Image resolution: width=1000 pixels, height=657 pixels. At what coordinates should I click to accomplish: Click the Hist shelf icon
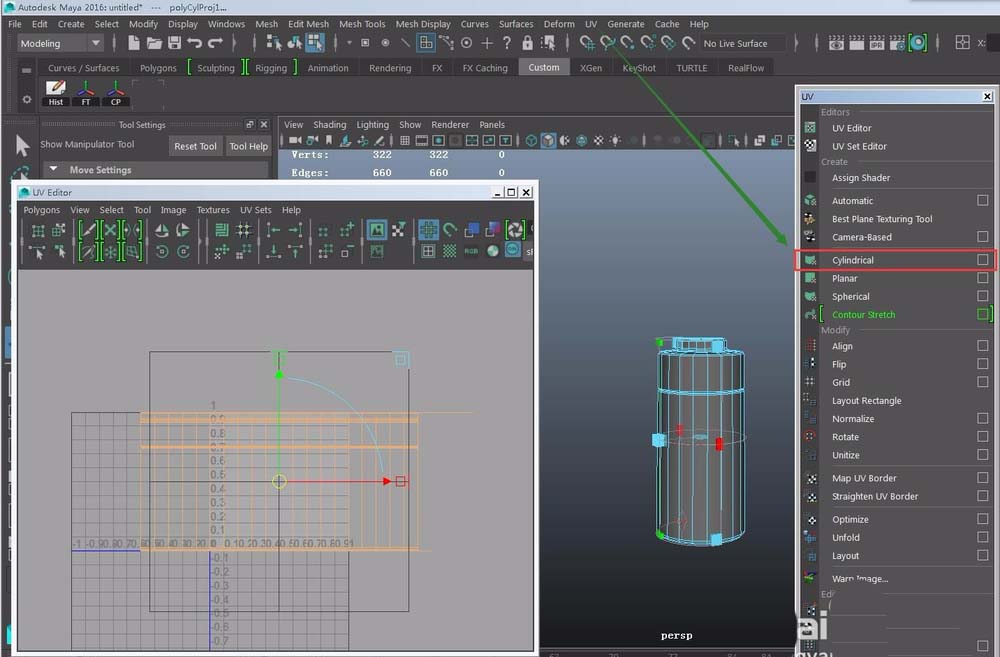coord(56,93)
